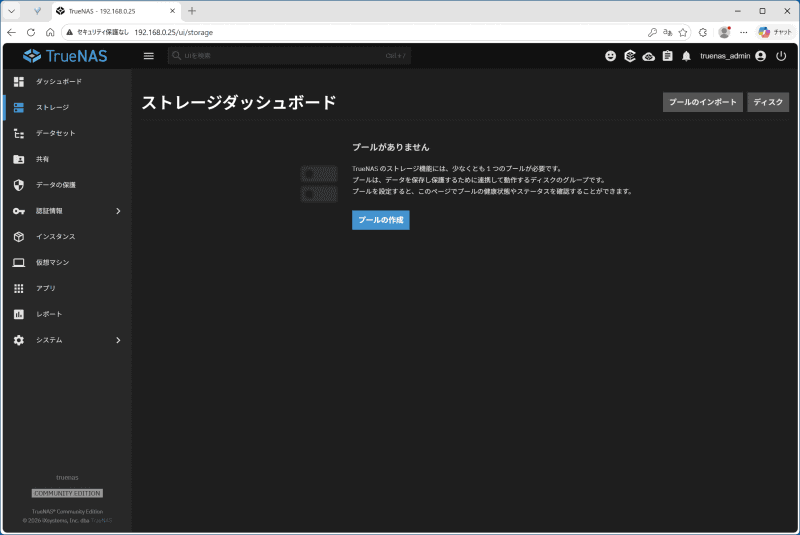Click the browser back arrow
This screenshot has height=535, width=800.
[x=11, y=32]
